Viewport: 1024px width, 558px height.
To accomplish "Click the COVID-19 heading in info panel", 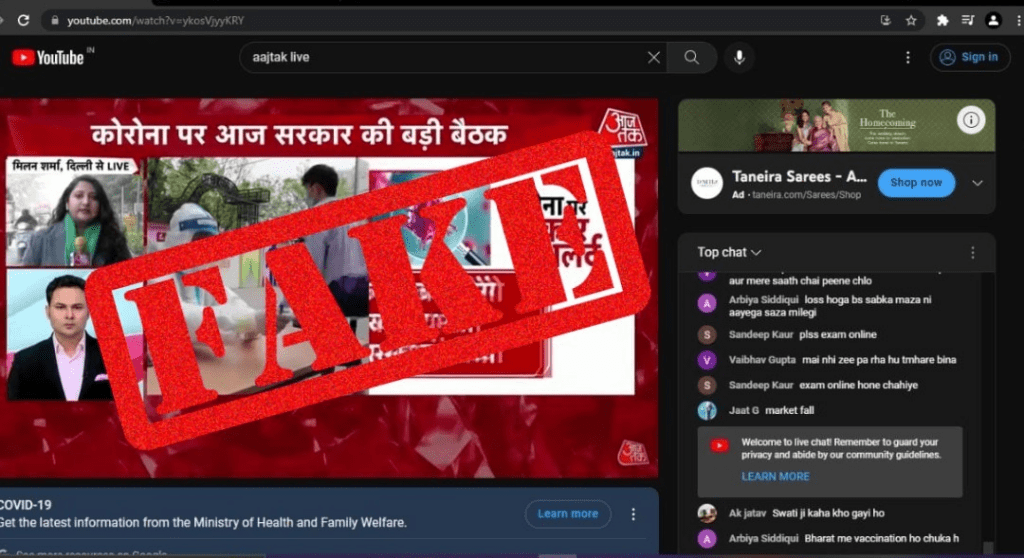I will (x=25, y=505).
